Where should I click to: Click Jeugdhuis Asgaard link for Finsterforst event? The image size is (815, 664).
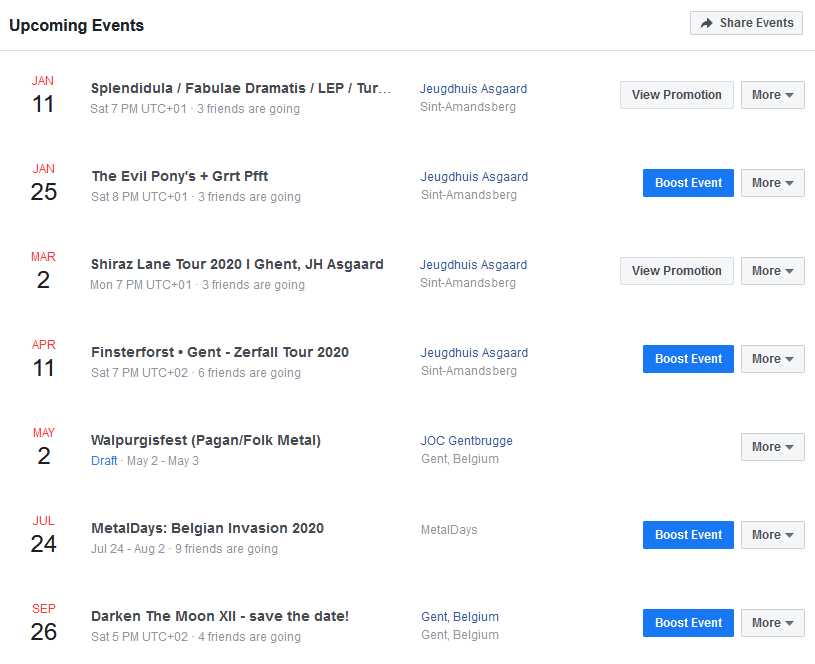coord(474,353)
